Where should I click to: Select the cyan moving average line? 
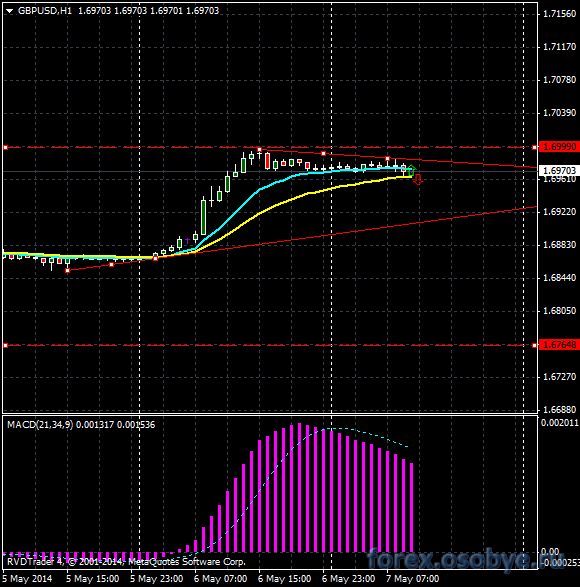[240, 213]
